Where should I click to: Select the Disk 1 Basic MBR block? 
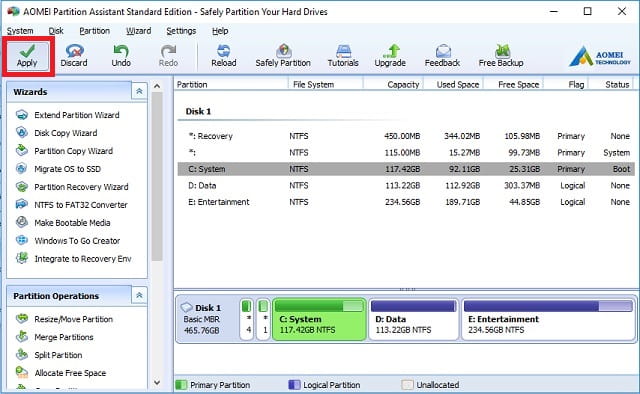click(x=207, y=319)
